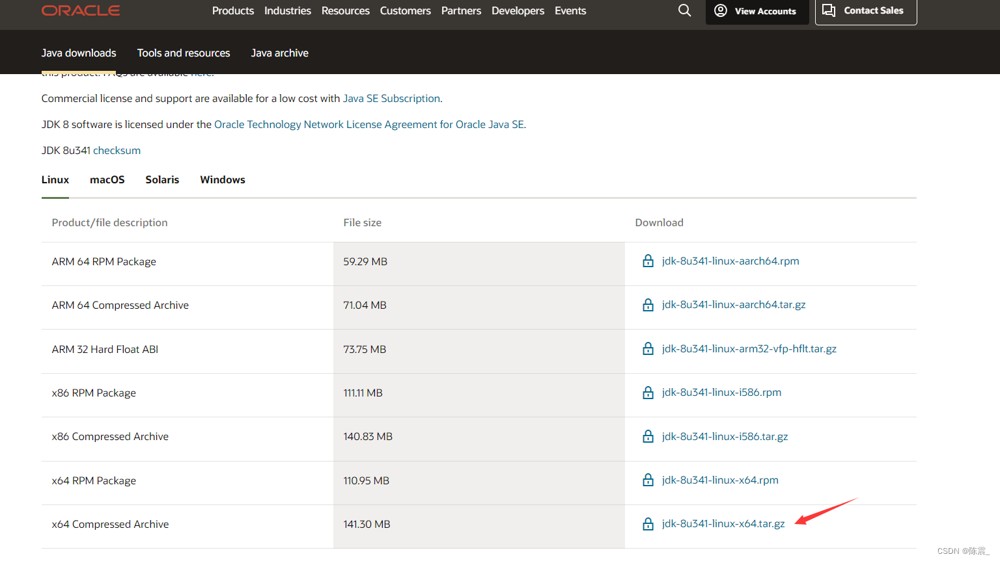Download jdk-8u341-linux-x64.tar.gz
Viewport: 1000px width, 561px height.
723,524
